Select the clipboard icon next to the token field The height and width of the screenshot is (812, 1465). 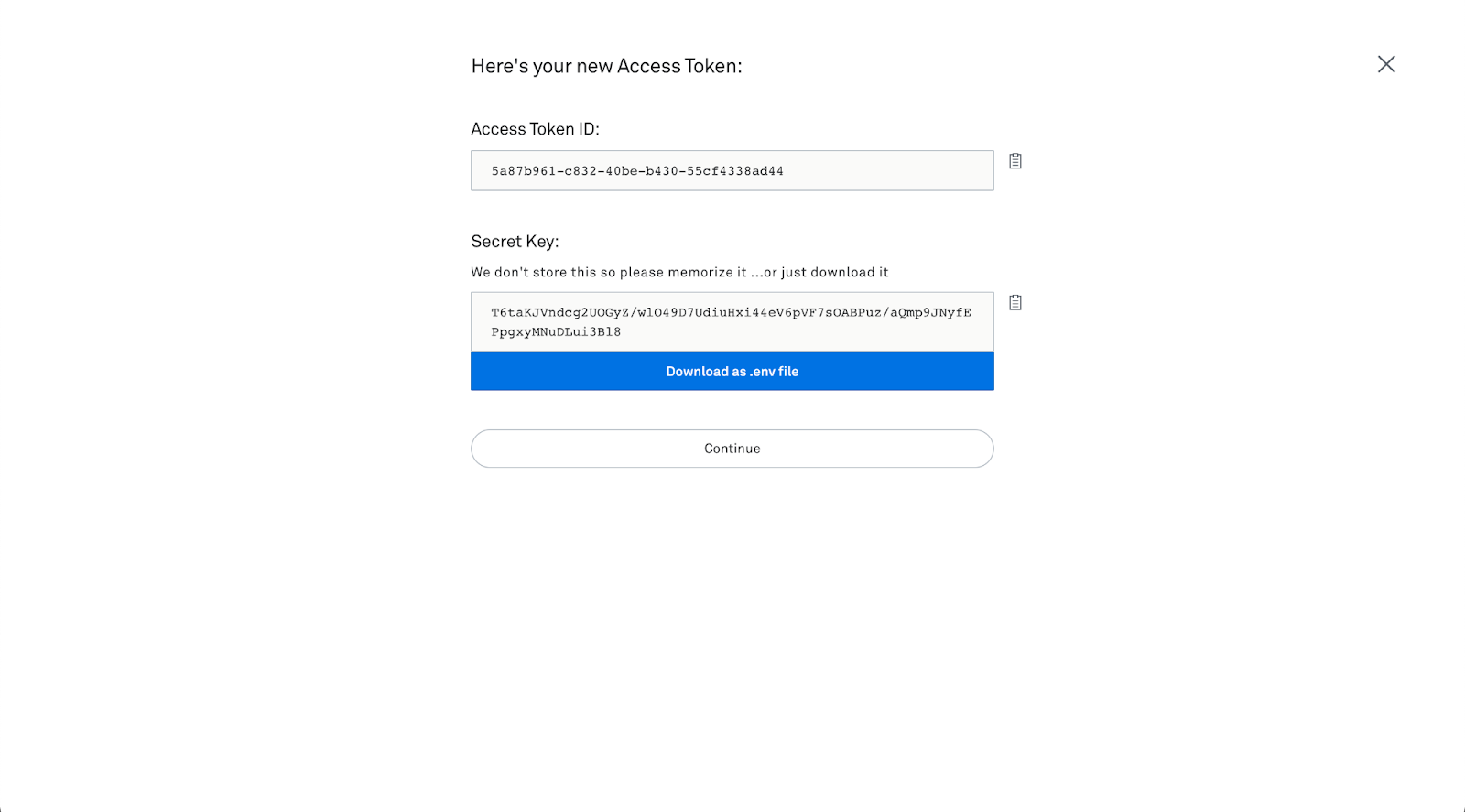coord(1015,161)
